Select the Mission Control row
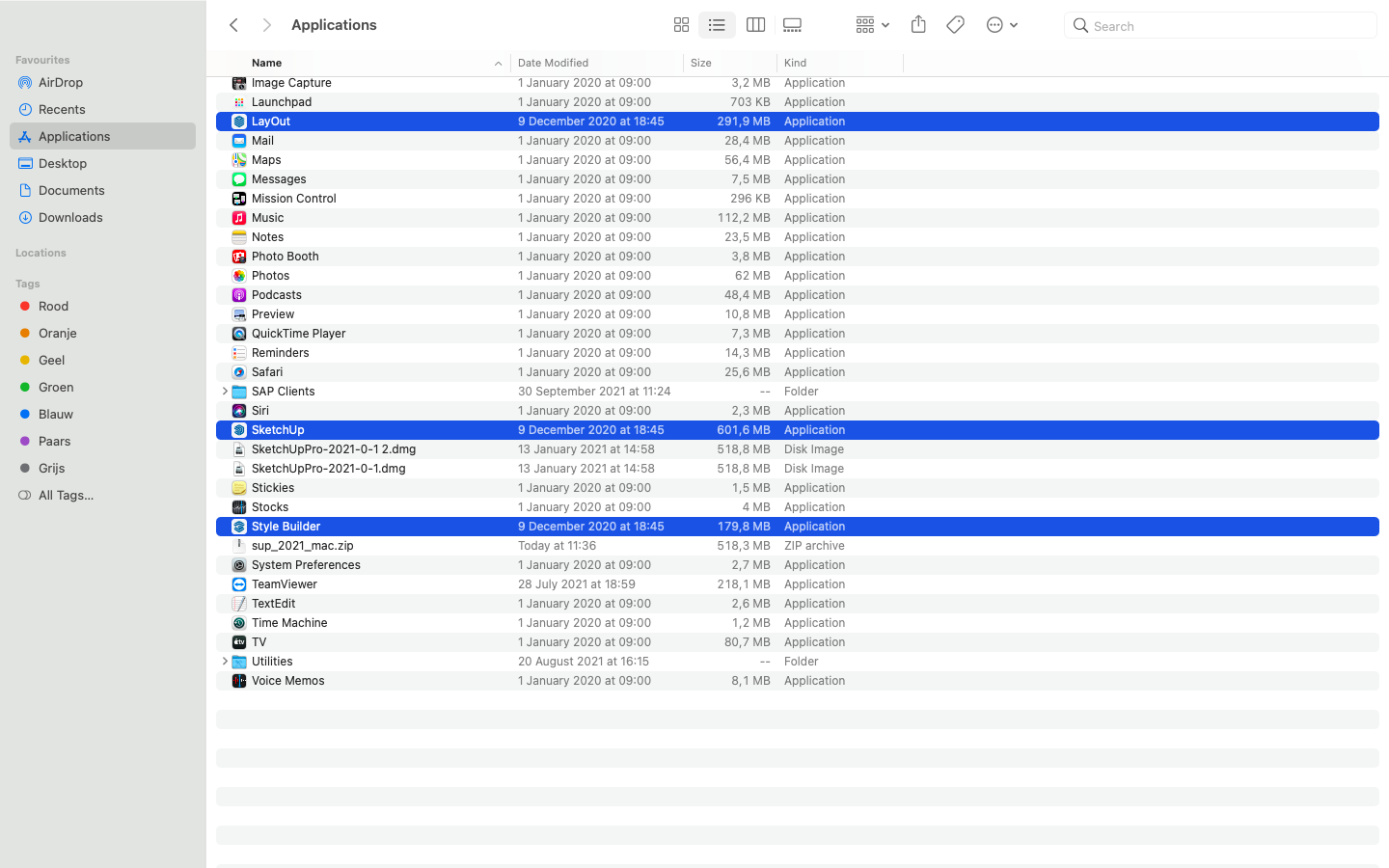 pyautogui.click(x=798, y=199)
